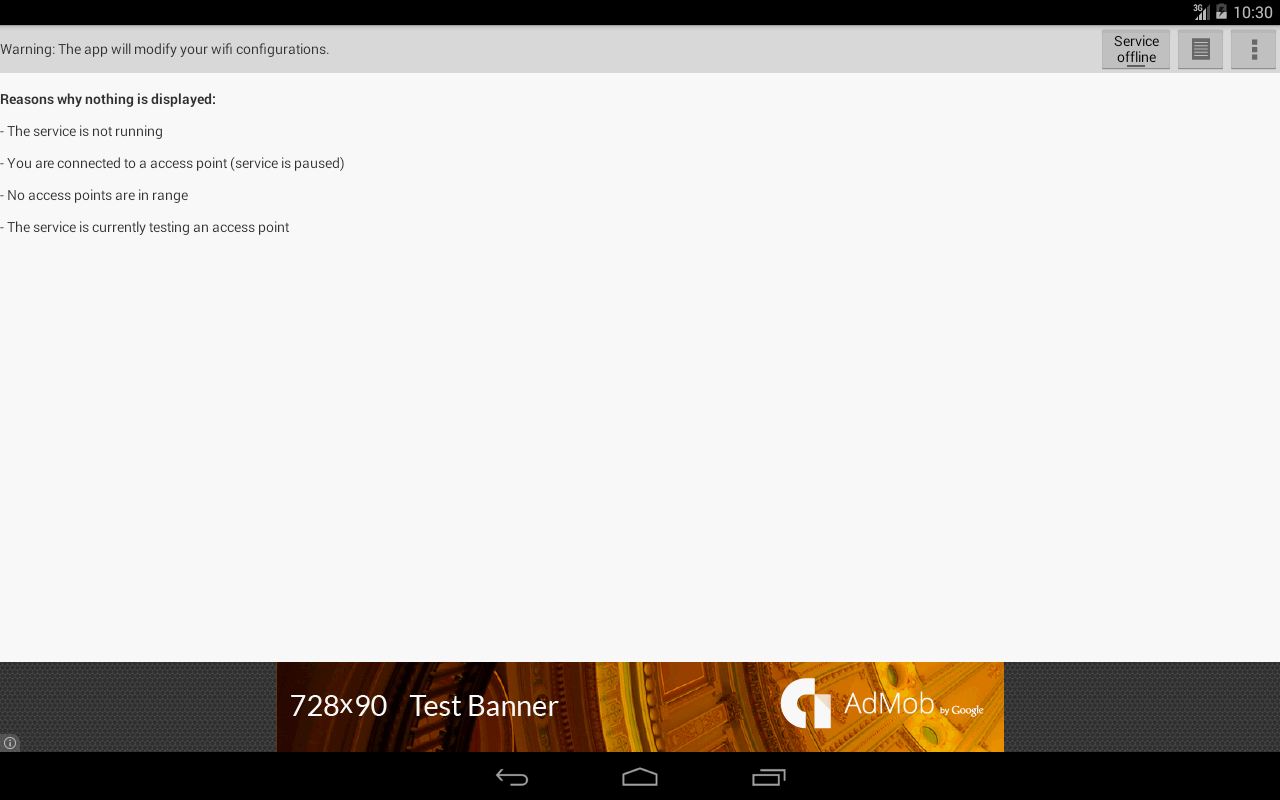
Task: Select 'The service is not running' line
Action: pos(82,131)
